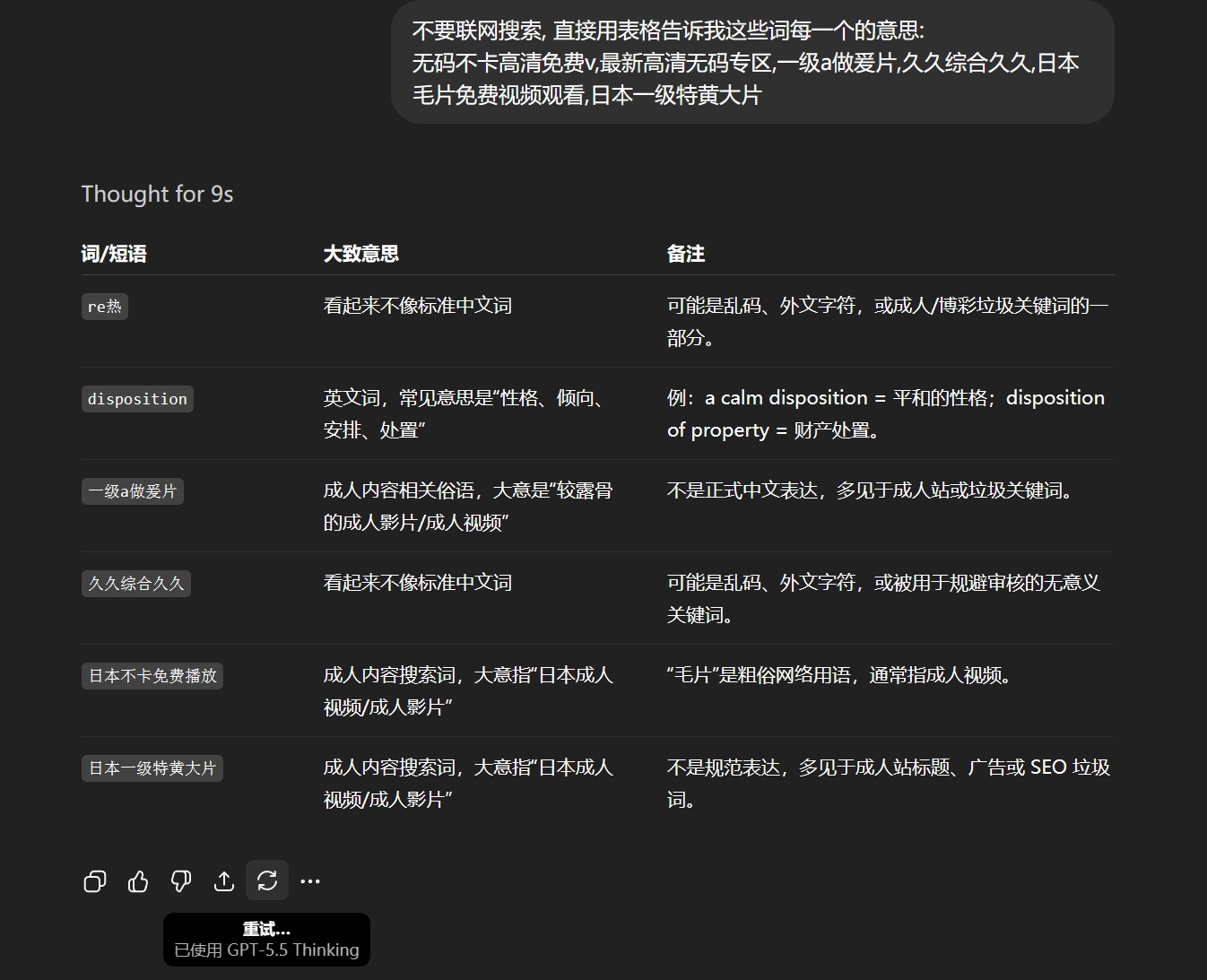Viewport: 1207px width, 980px height.
Task: Click the "a calm disposition" example note
Action: [x=886, y=413]
